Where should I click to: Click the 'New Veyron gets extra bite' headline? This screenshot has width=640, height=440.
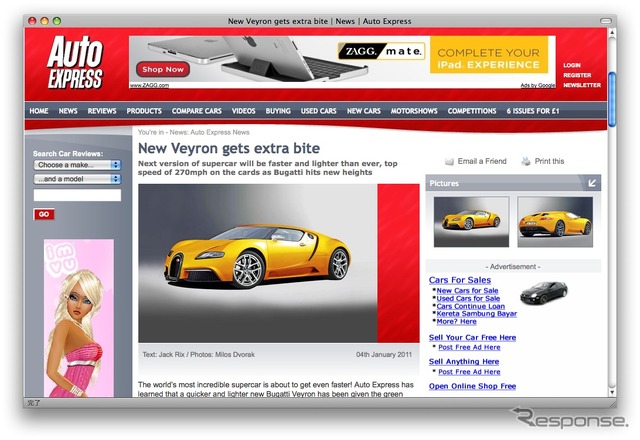pyautogui.click(x=229, y=148)
